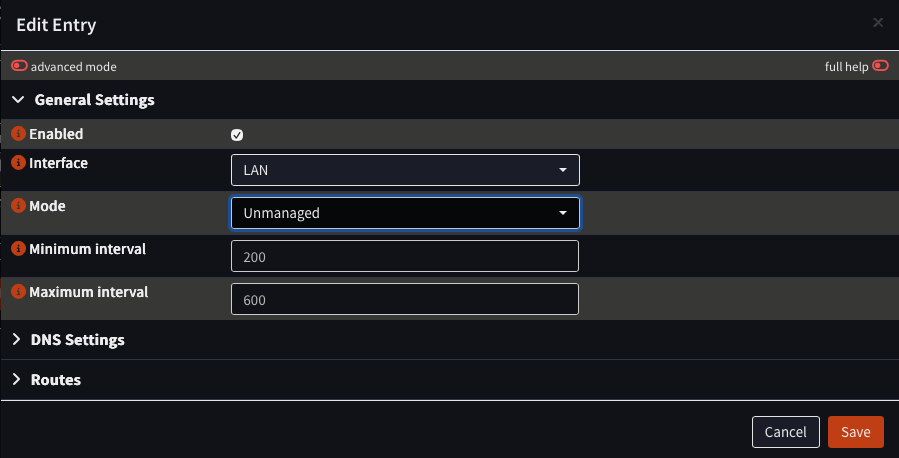Screen dimensions: 899x458
Task: Show help for Maximum interval
Action: tap(18, 293)
